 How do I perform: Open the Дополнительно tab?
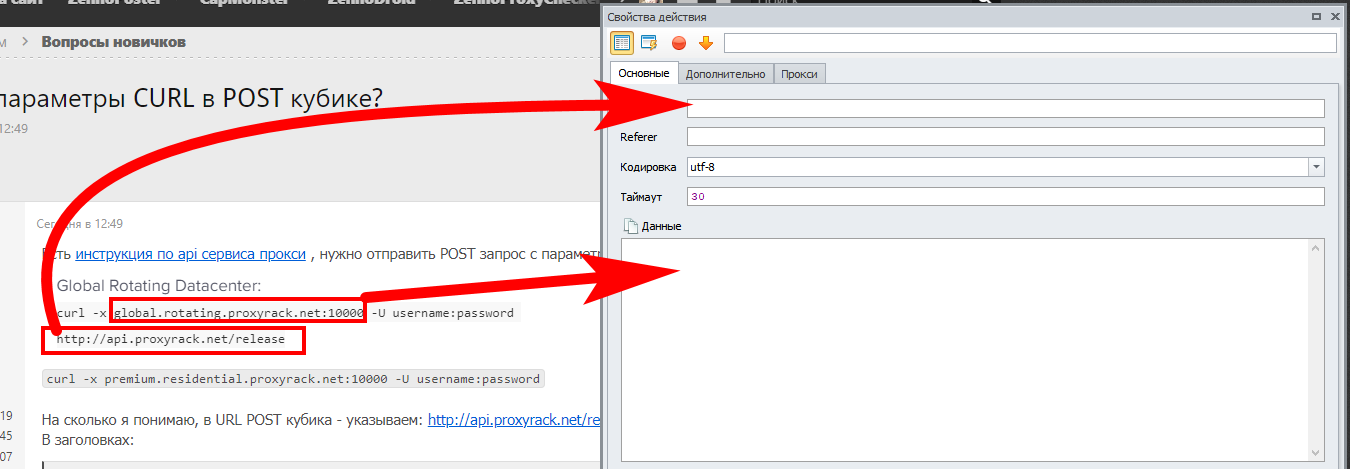coord(726,74)
